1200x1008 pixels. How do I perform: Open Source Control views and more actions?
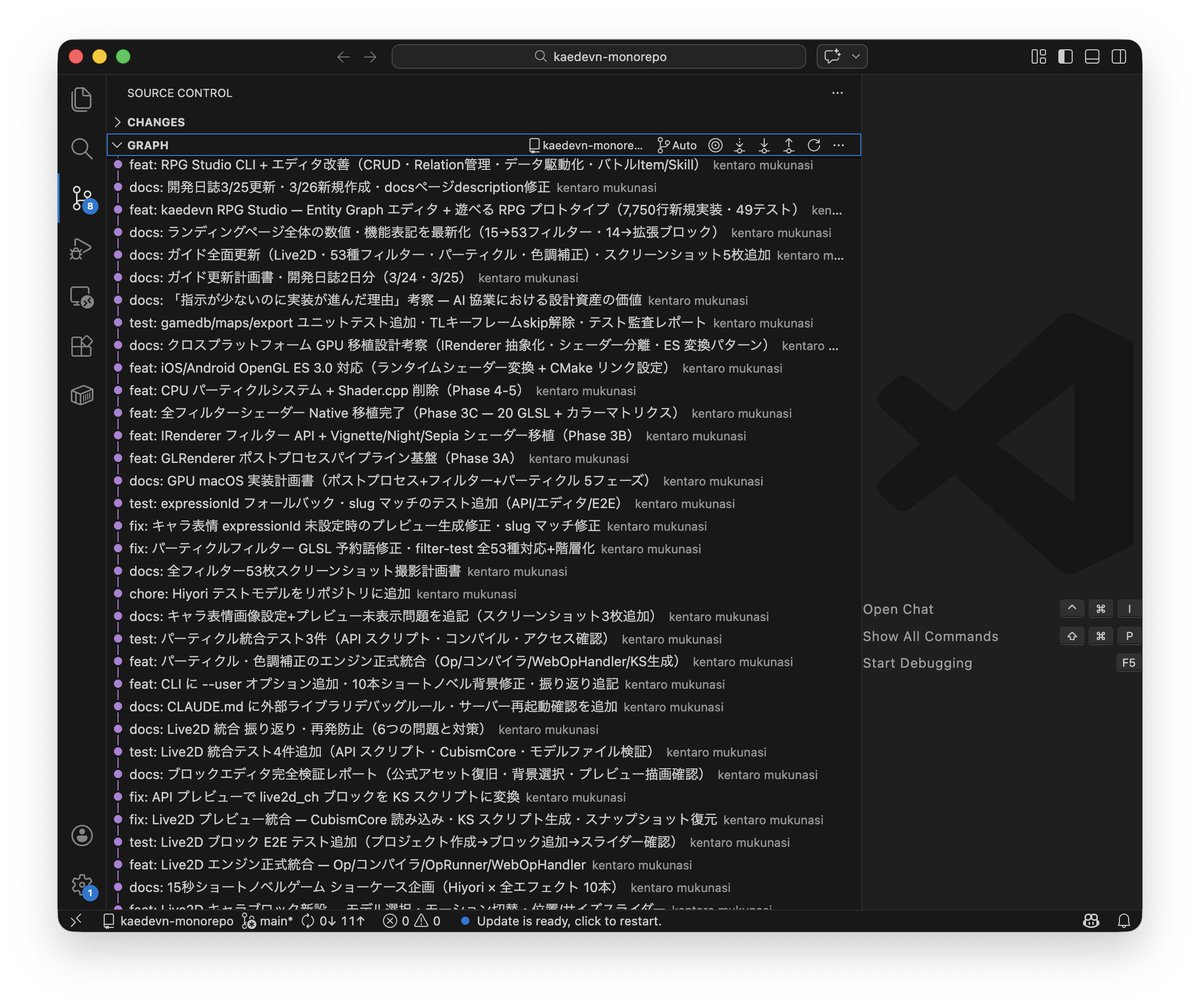[x=838, y=93]
